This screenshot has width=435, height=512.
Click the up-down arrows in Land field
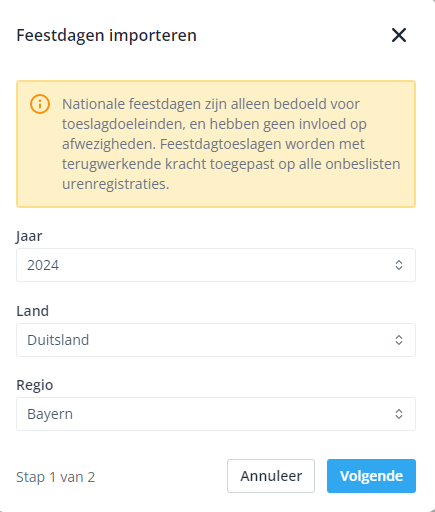(x=399, y=340)
